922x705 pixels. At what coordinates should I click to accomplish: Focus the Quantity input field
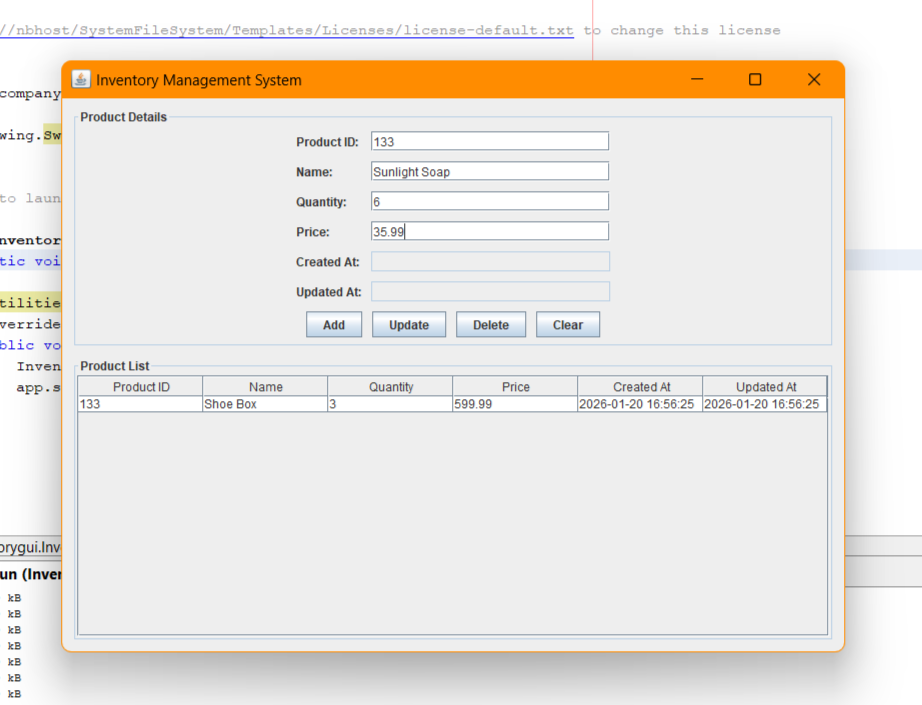pos(490,202)
